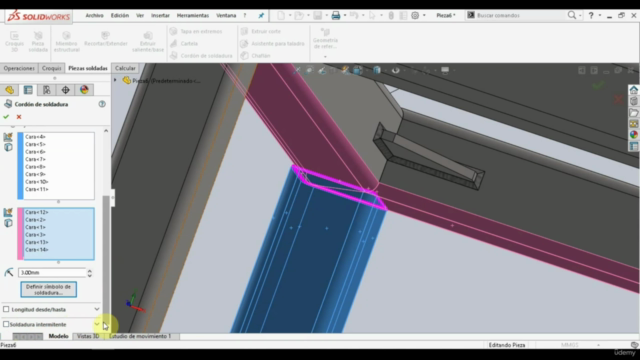Select Cara<11> in first selection list
The height and width of the screenshot is (360, 640).
click(x=37, y=189)
